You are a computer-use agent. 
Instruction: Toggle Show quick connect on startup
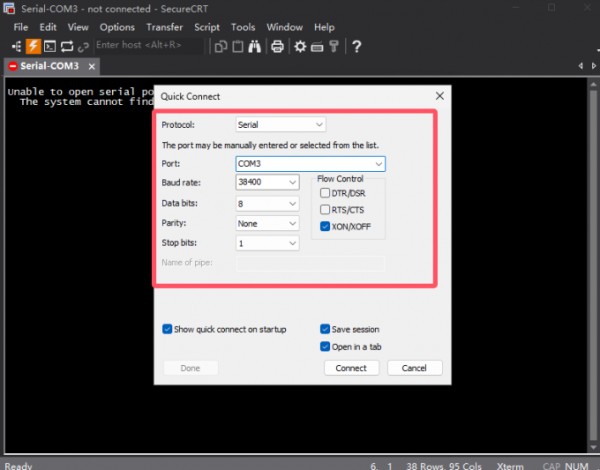(x=167, y=329)
